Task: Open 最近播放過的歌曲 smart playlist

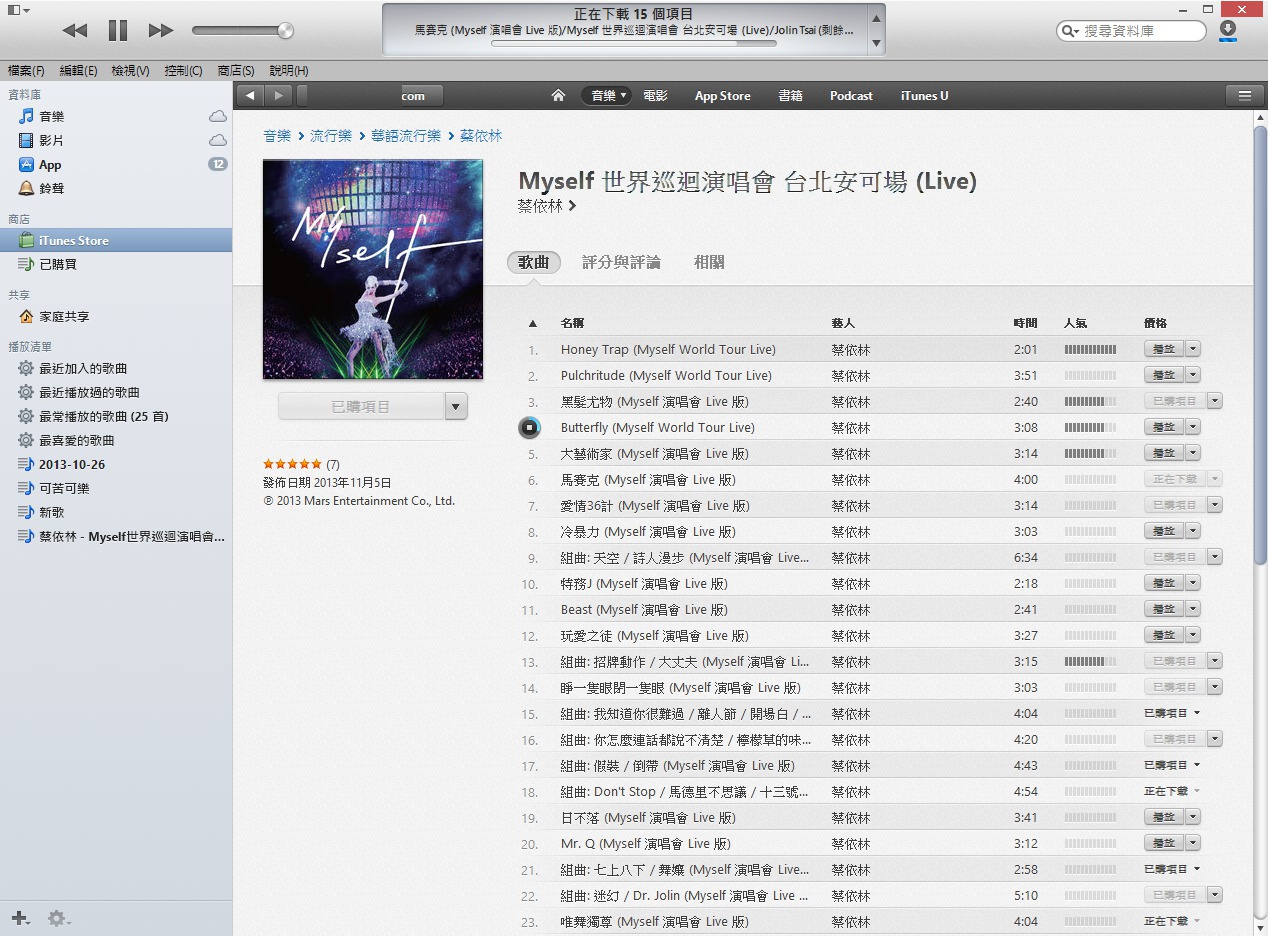Action: pyautogui.click(x=89, y=393)
